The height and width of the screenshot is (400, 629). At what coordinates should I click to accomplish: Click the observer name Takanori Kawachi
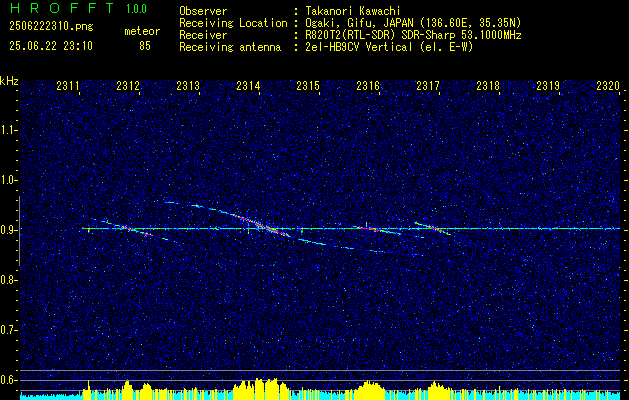point(353,11)
